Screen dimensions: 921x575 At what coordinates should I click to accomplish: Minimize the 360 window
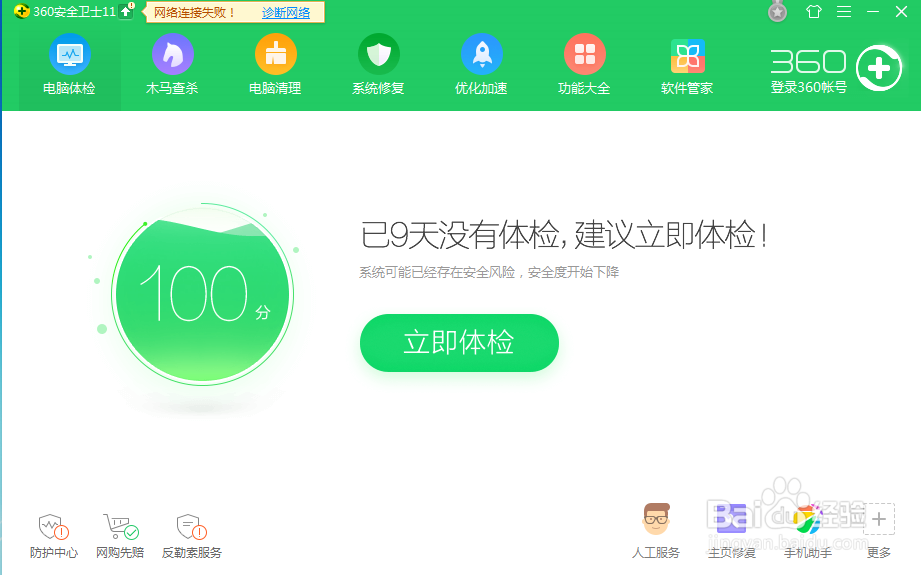pyautogui.click(x=873, y=12)
